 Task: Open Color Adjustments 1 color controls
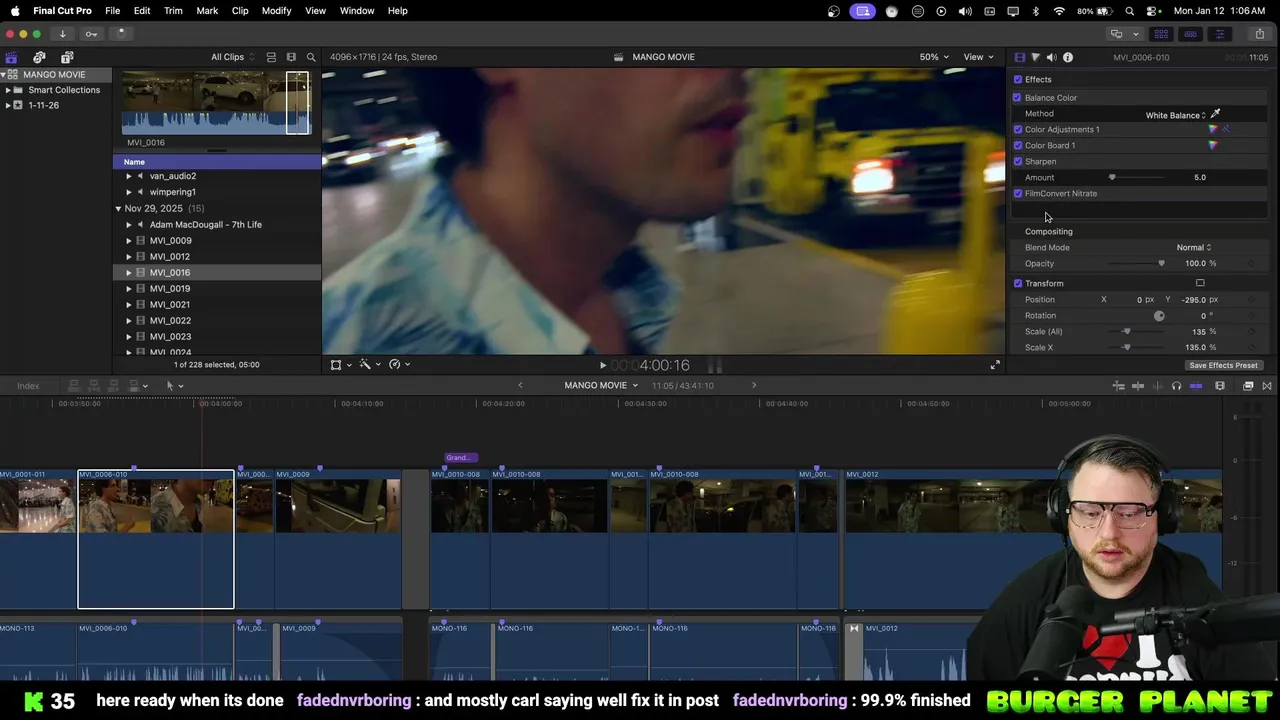(x=1213, y=129)
